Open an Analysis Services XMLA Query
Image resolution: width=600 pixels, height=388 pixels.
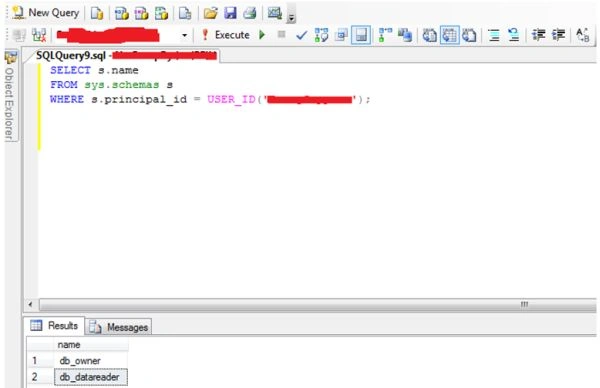tap(161, 13)
